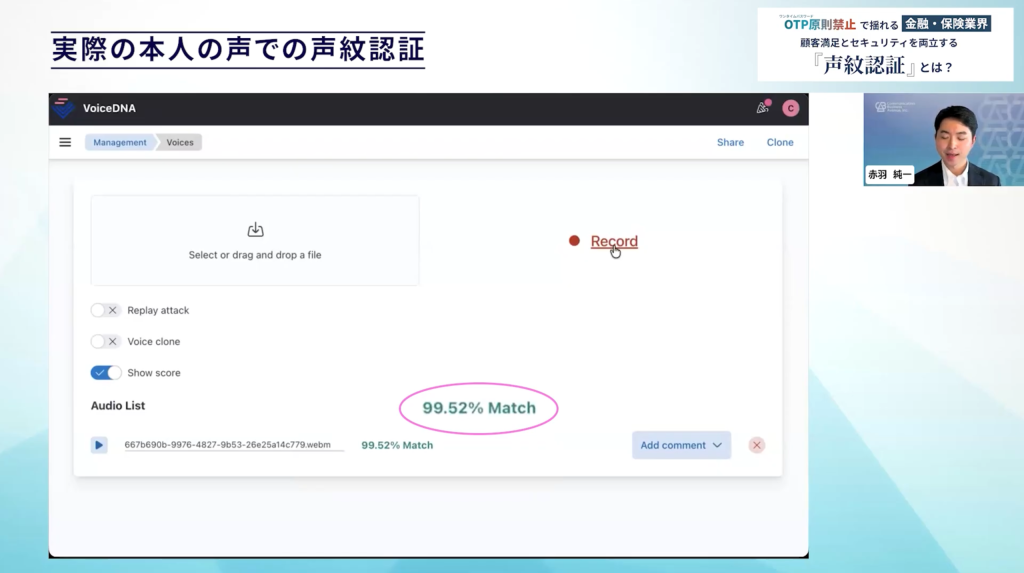Open the notifications icon in header
Viewport: 1024px width, 573px height.
763,108
